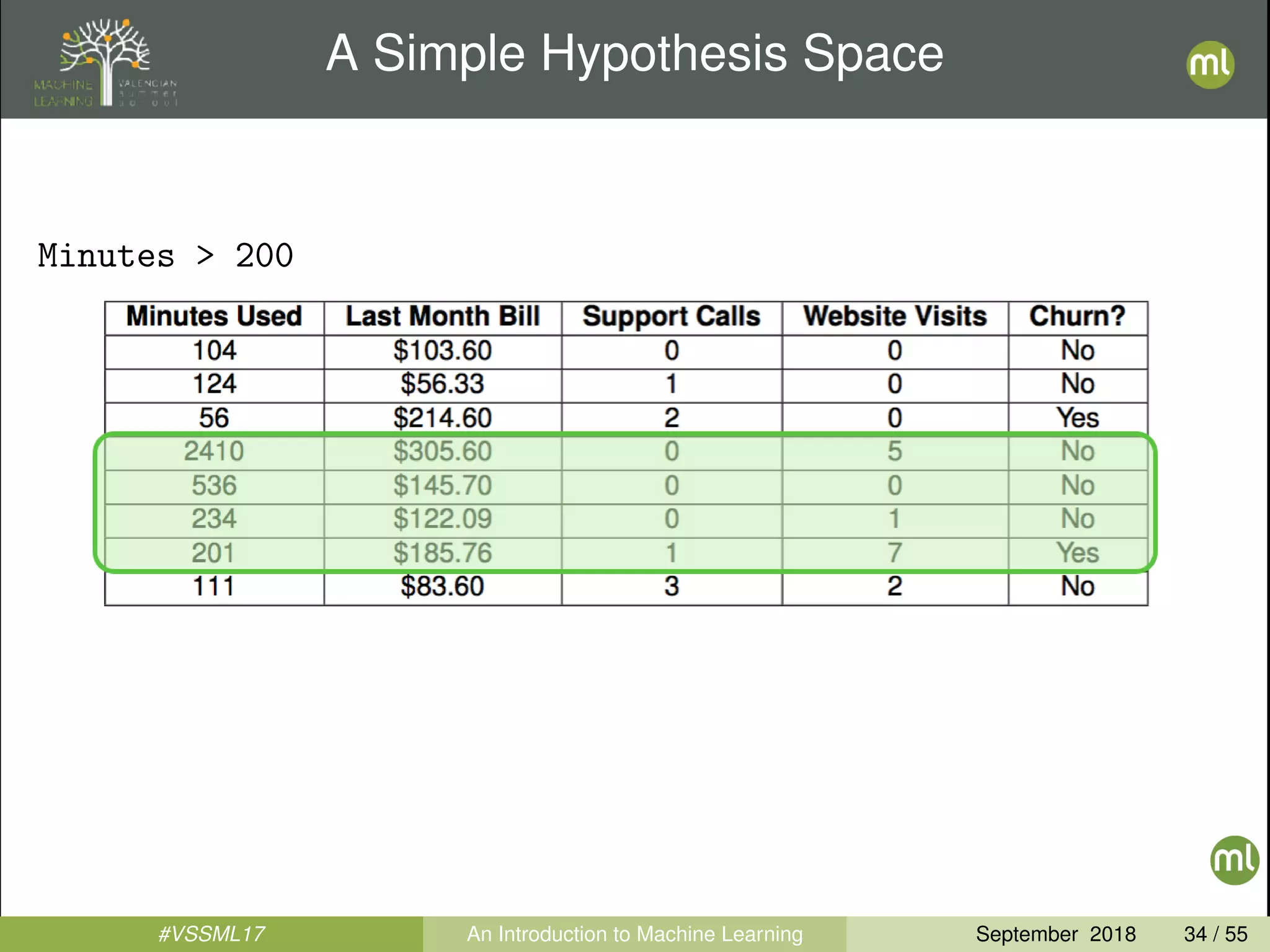Select the cell with 56 minutes
Screen dimensions: 1270x952
pos(215,418)
